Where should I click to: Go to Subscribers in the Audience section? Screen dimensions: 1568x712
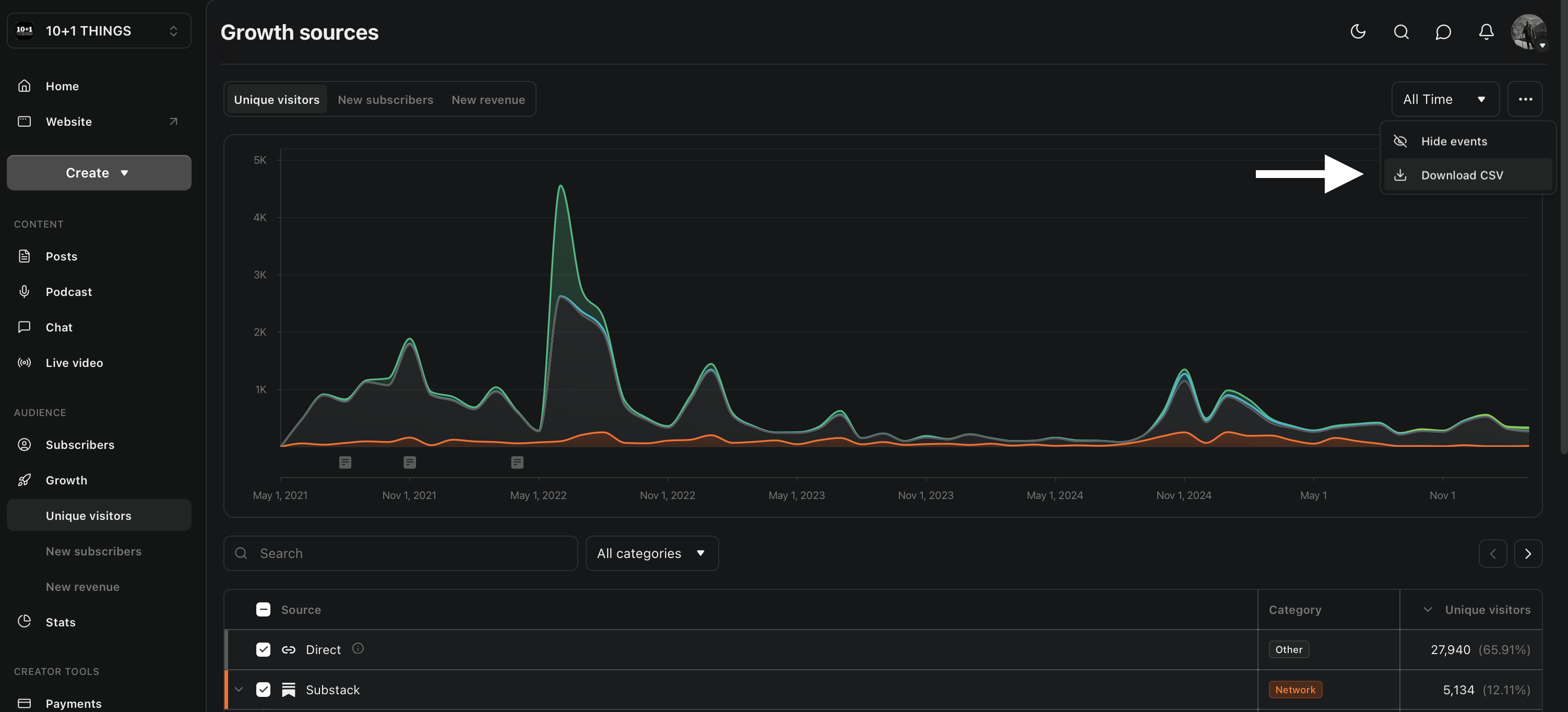(80, 444)
